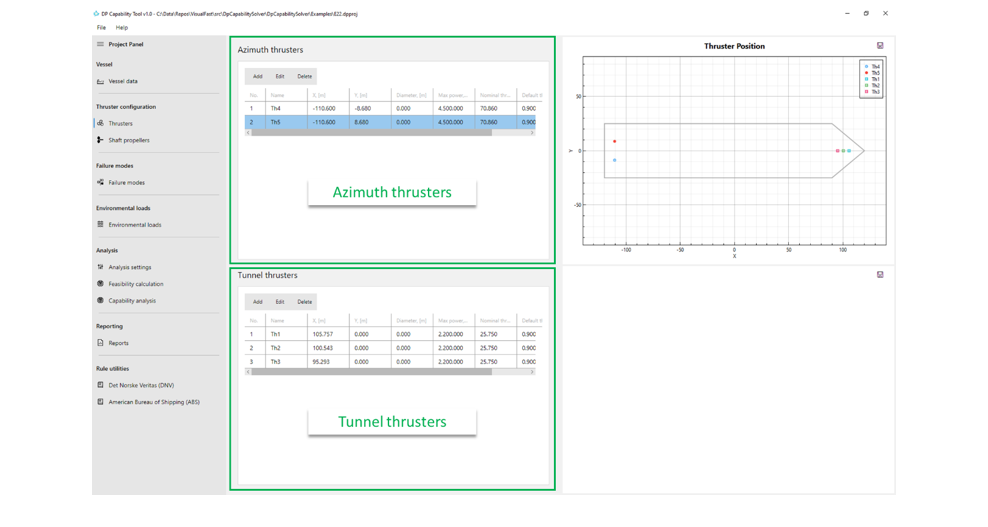Save the Thruster Position chart image
Viewport: 988px width, 527px height.
880,45
